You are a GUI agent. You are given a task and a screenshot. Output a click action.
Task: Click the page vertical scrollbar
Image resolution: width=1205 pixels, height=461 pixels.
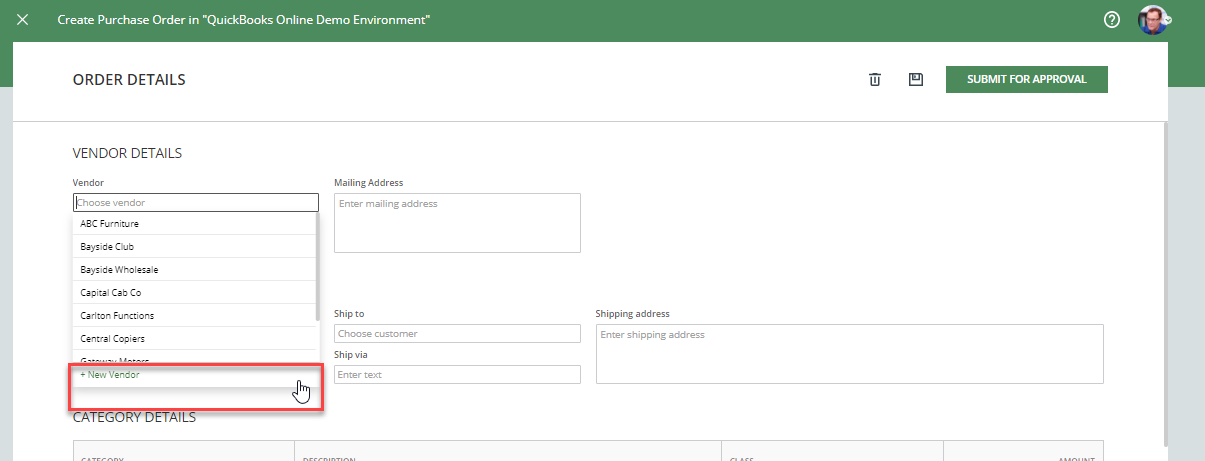pyautogui.click(x=1164, y=285)
